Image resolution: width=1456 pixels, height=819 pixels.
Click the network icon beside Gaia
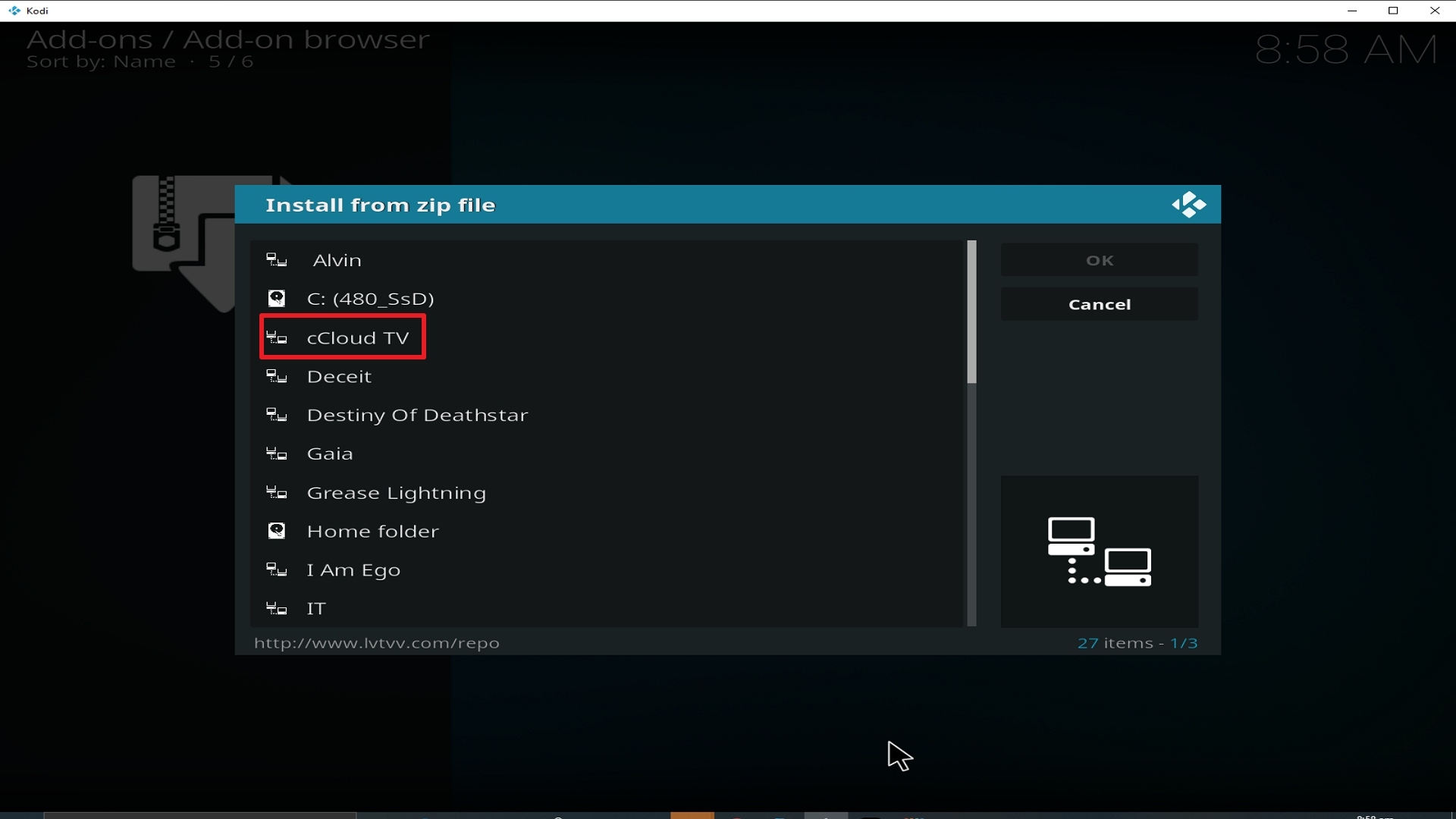click(277, 453)
